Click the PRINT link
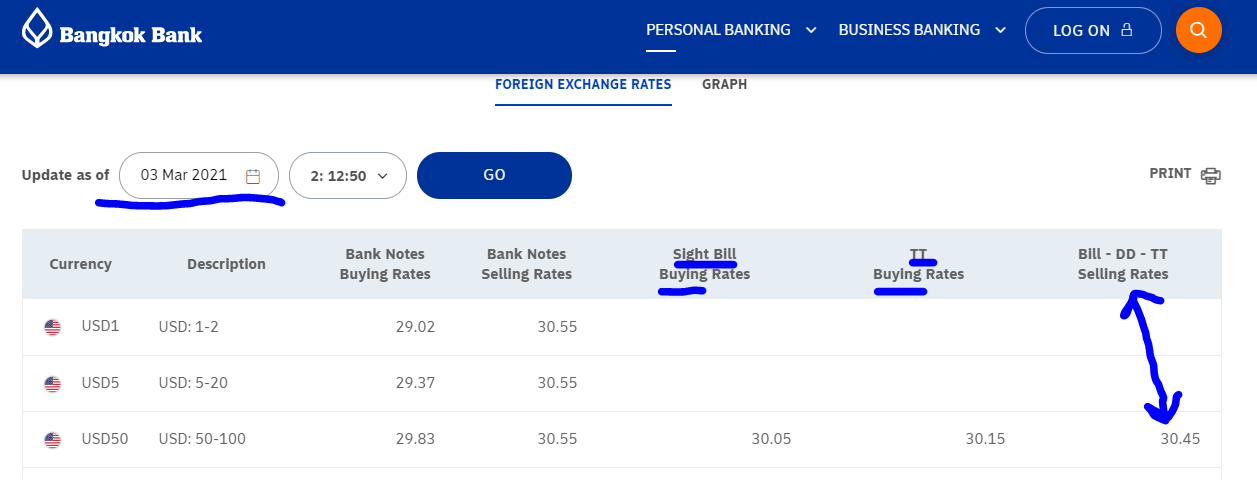1257x480 pixels. (x=1170, y=173)
